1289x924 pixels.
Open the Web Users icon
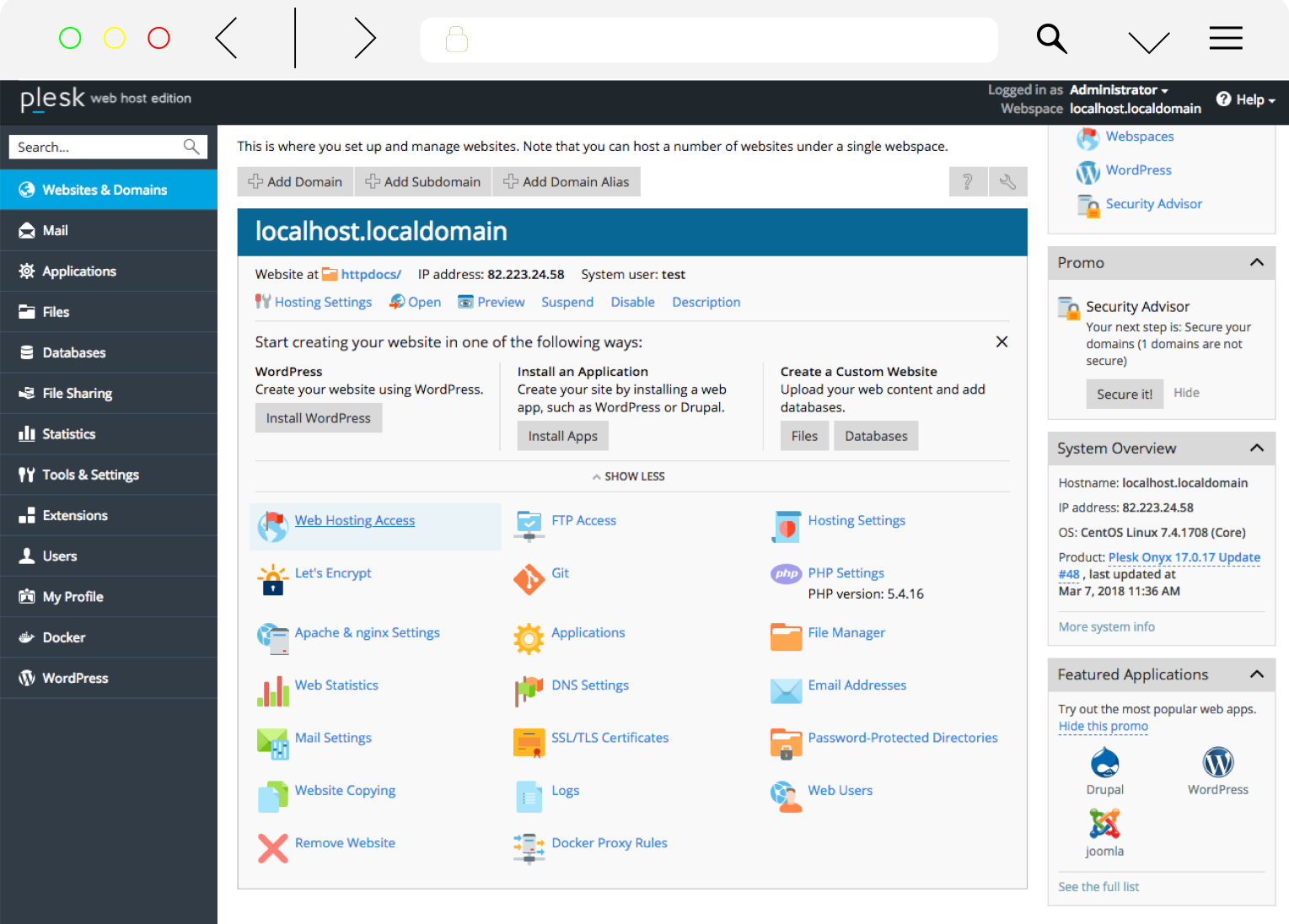coord(786,797)
